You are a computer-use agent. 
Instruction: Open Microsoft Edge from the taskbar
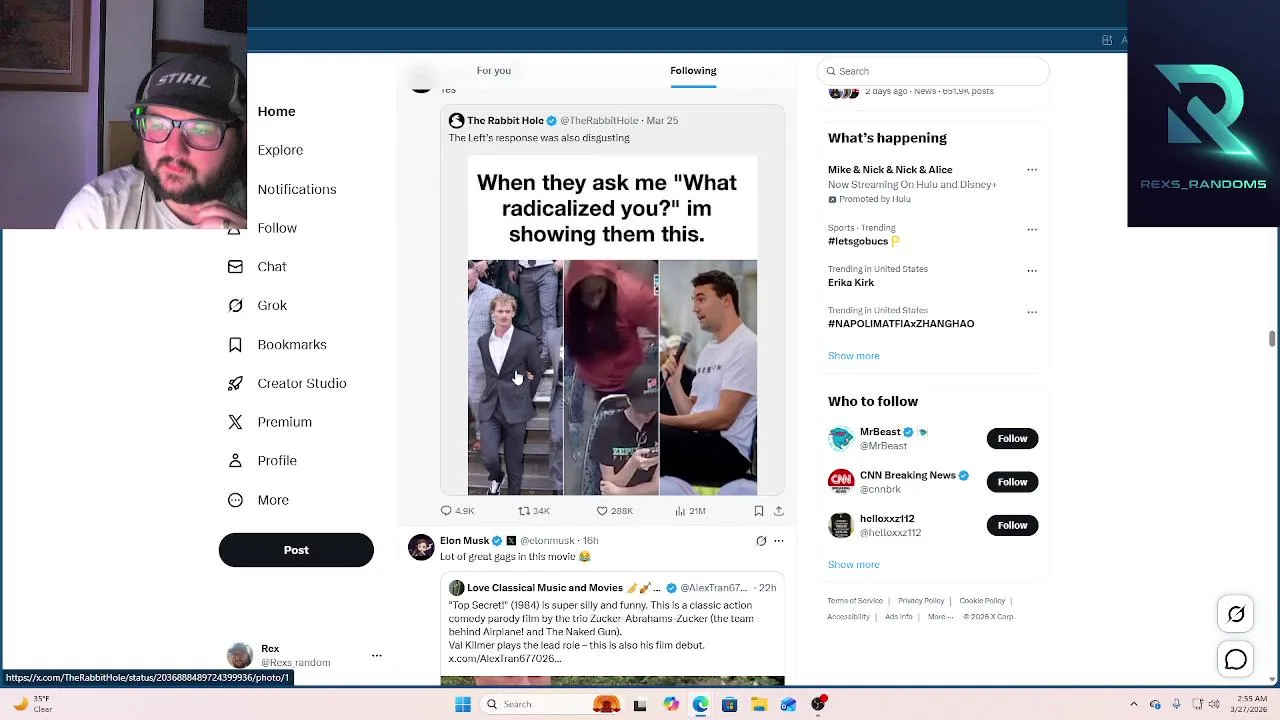click(700, 704)
